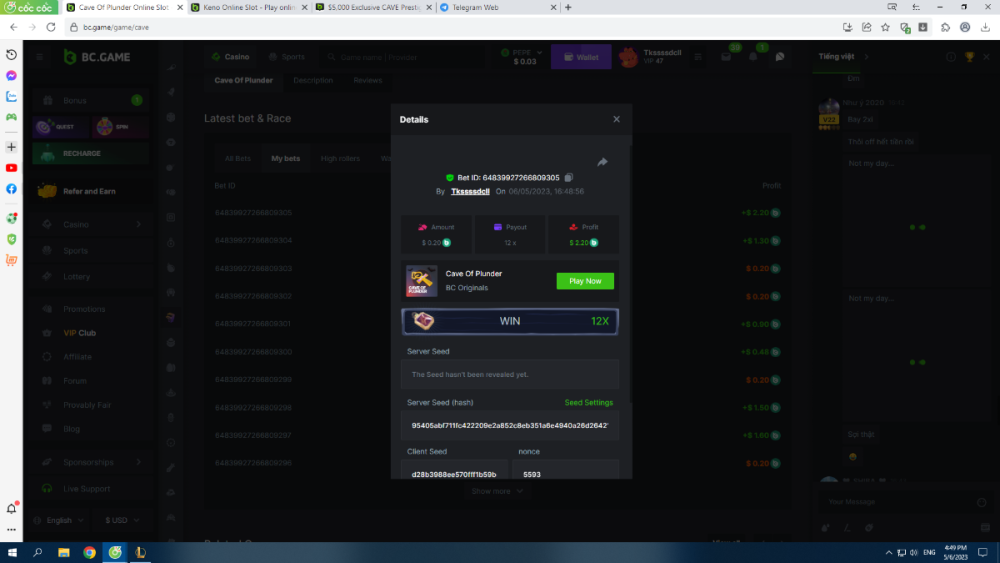This screenshot has width=1000, height=563.
Task: Open the chat trophy icon
Action: (x=969, y=57)
